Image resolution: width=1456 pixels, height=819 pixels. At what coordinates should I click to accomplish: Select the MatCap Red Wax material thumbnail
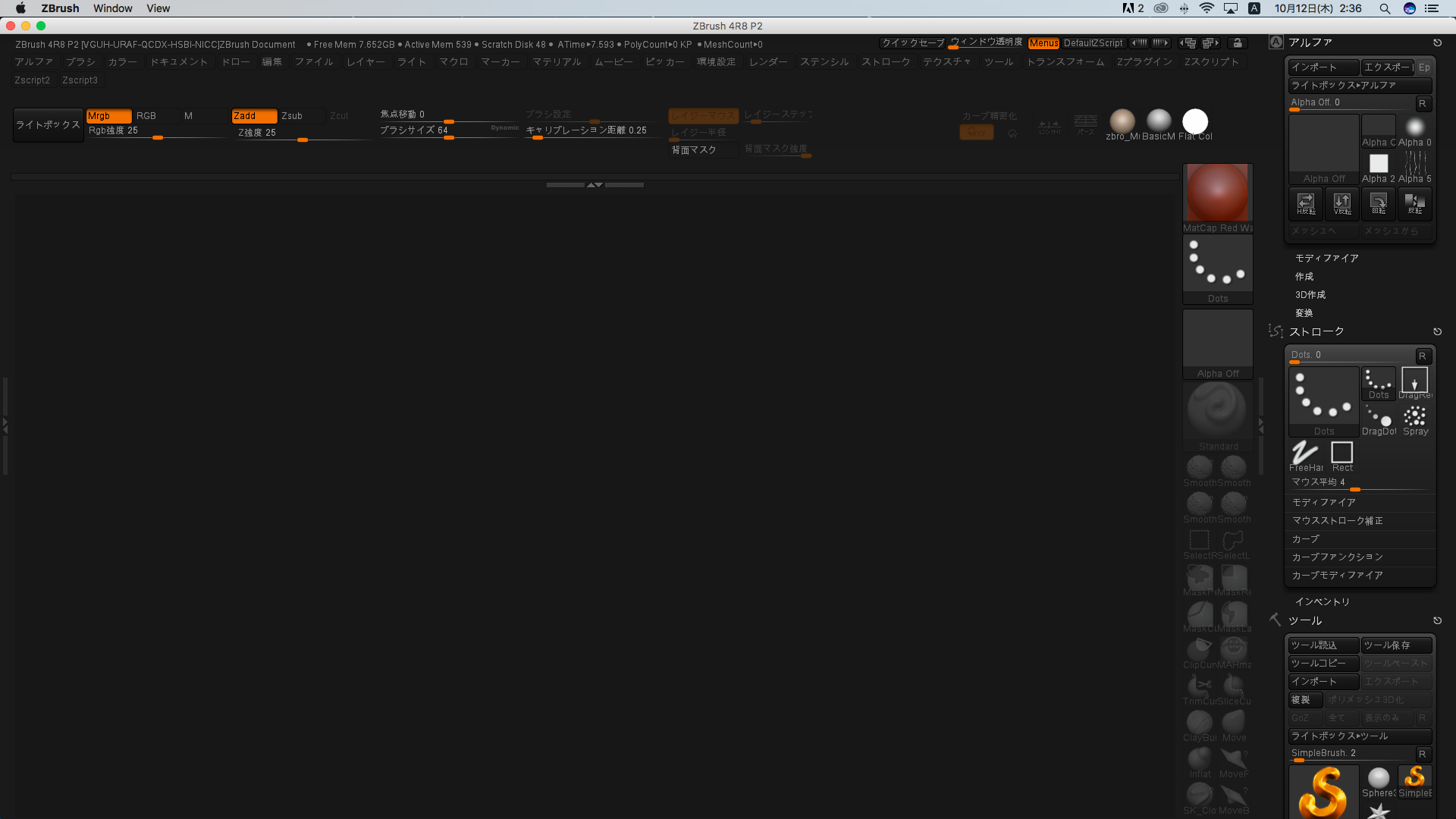1217,193
